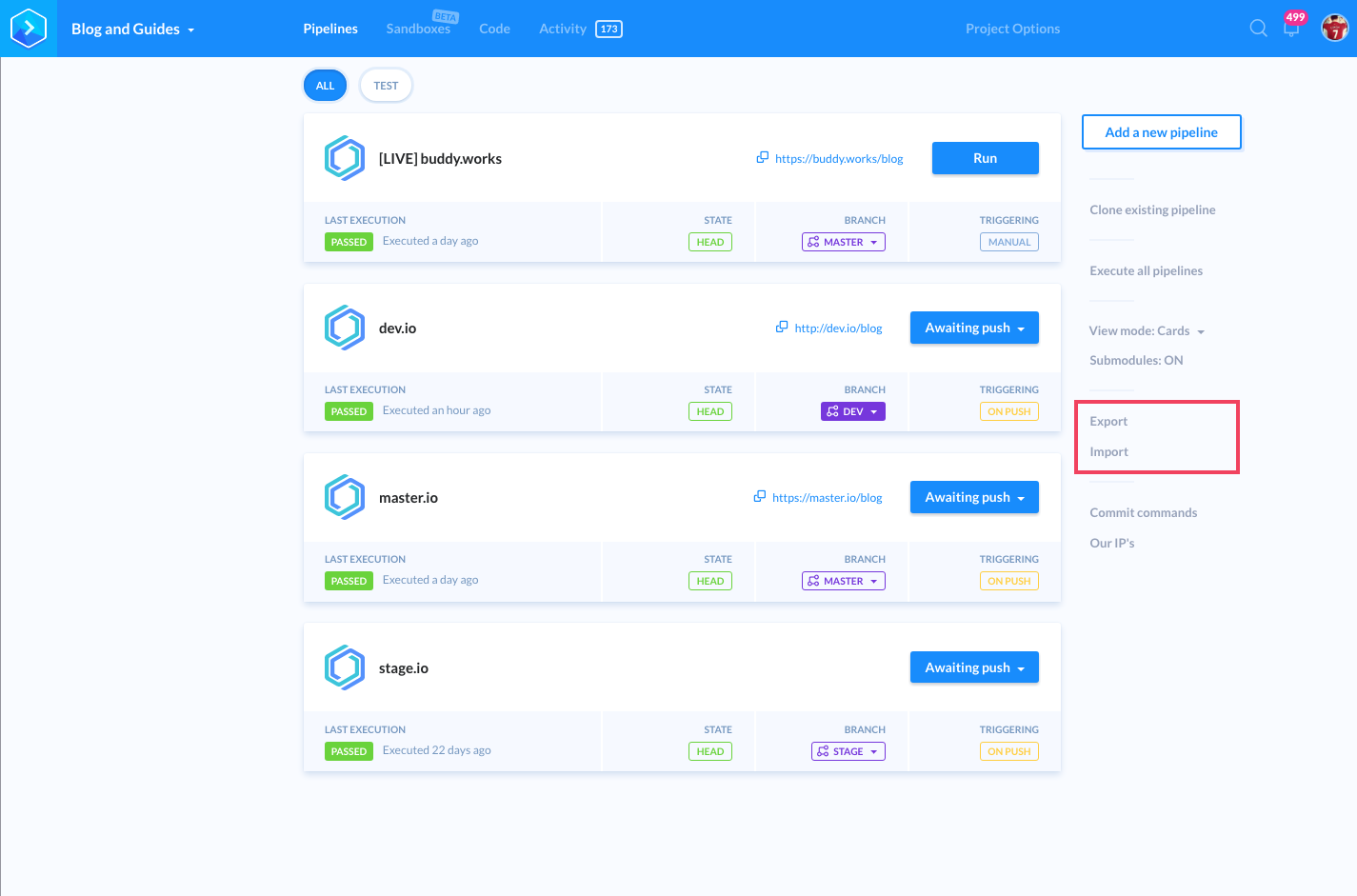1357x896 pixels.
Task: Click ON PUSH badge for dev.io
Action: (x=1009, y=411)
